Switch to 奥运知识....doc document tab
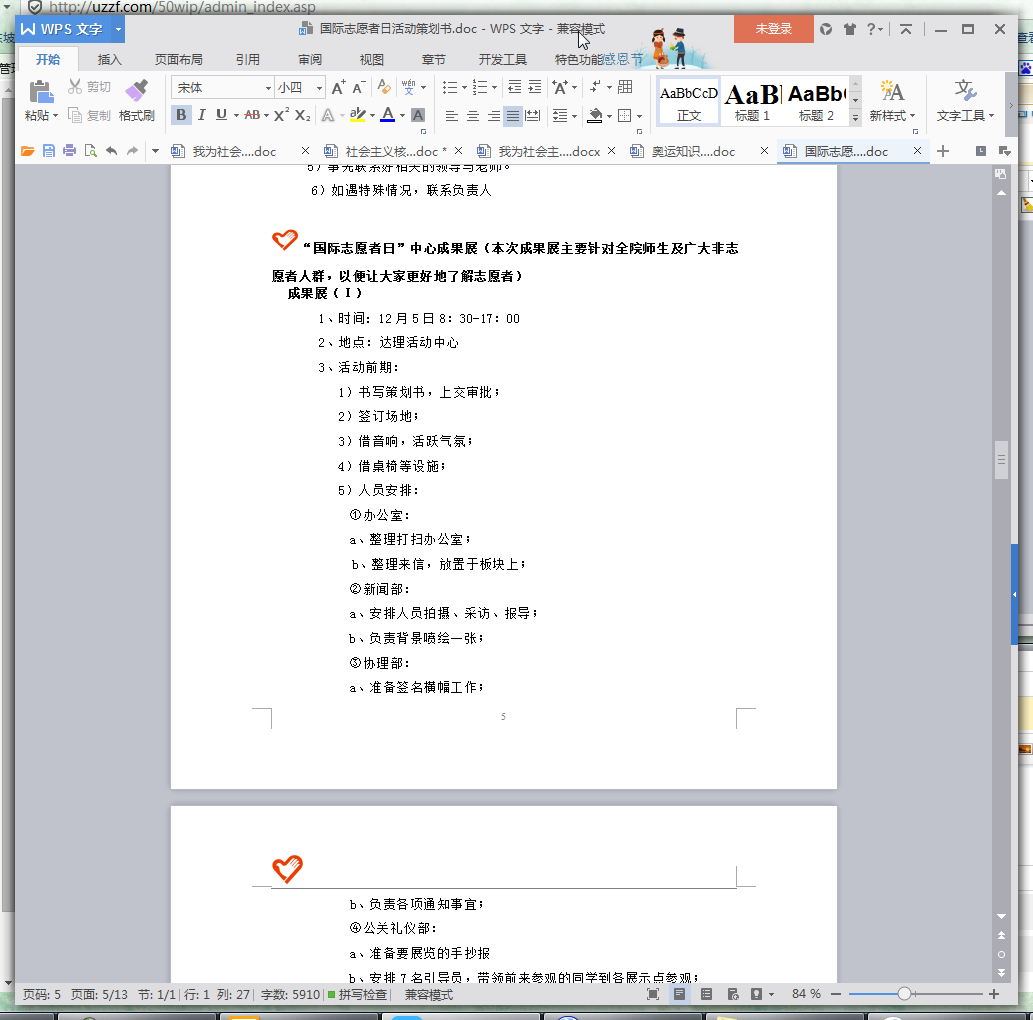The height and width of the screenshot is (1020, 1033). (693, 152)
